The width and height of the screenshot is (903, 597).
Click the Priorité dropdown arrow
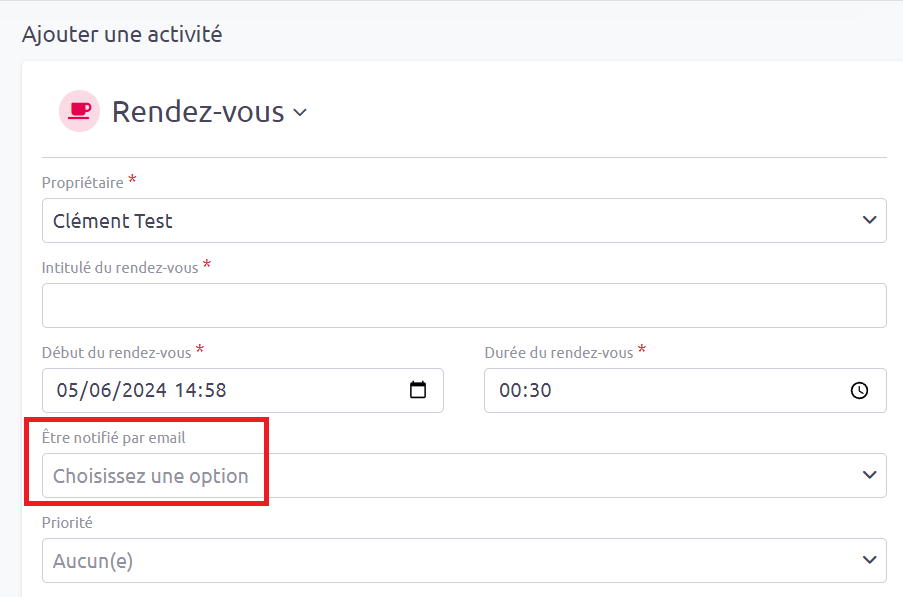(869, 560)
